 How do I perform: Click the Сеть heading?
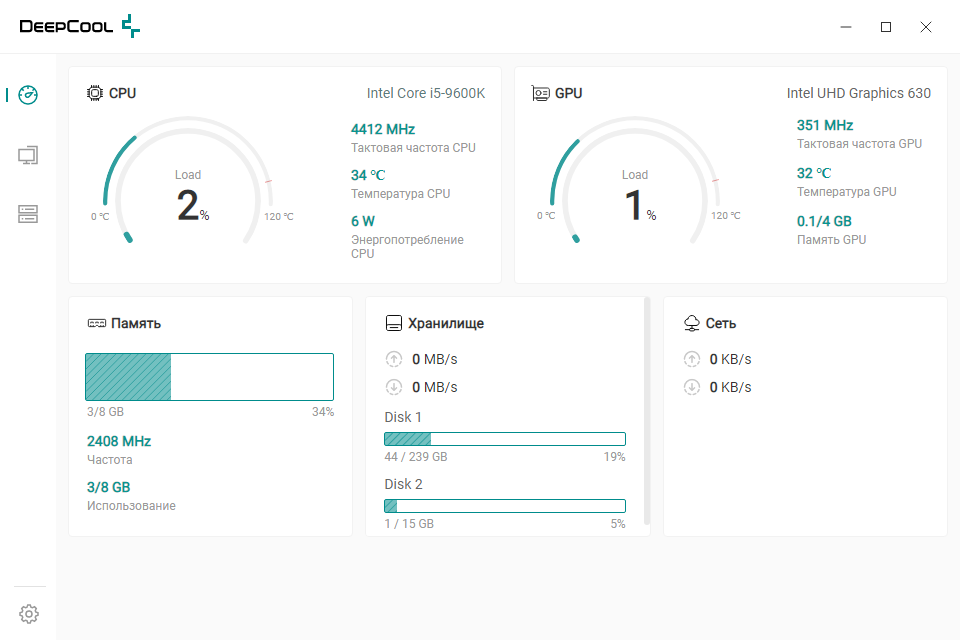pyautogui.click(x=721, y=323)
